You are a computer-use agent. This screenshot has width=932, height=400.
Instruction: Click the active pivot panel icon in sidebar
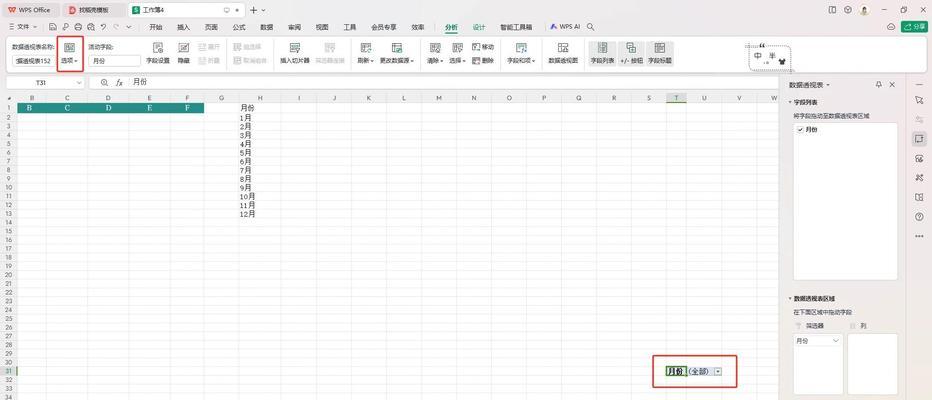[919, 138]
